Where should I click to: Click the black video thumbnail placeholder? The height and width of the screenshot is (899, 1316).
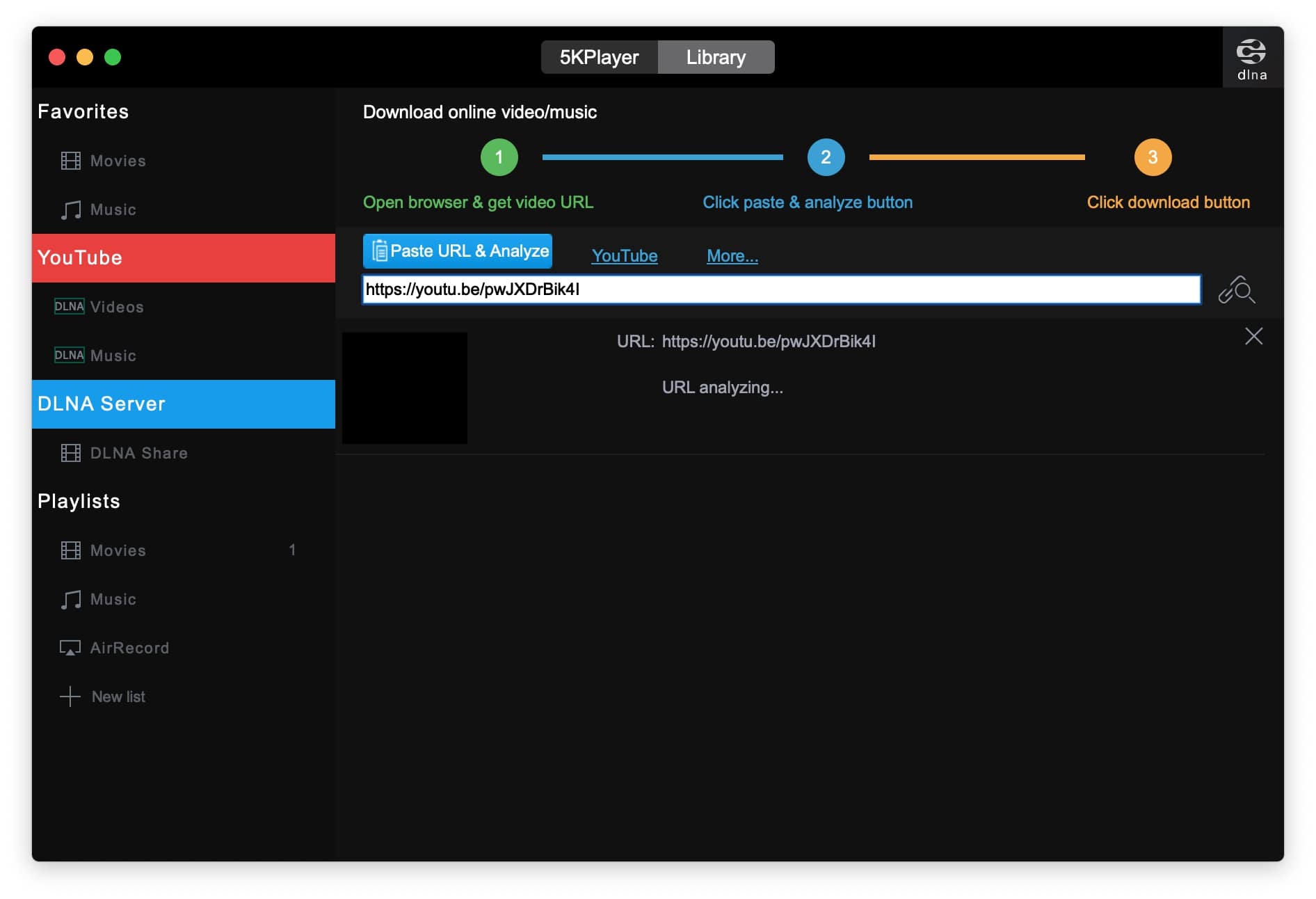tap(405, 388)
